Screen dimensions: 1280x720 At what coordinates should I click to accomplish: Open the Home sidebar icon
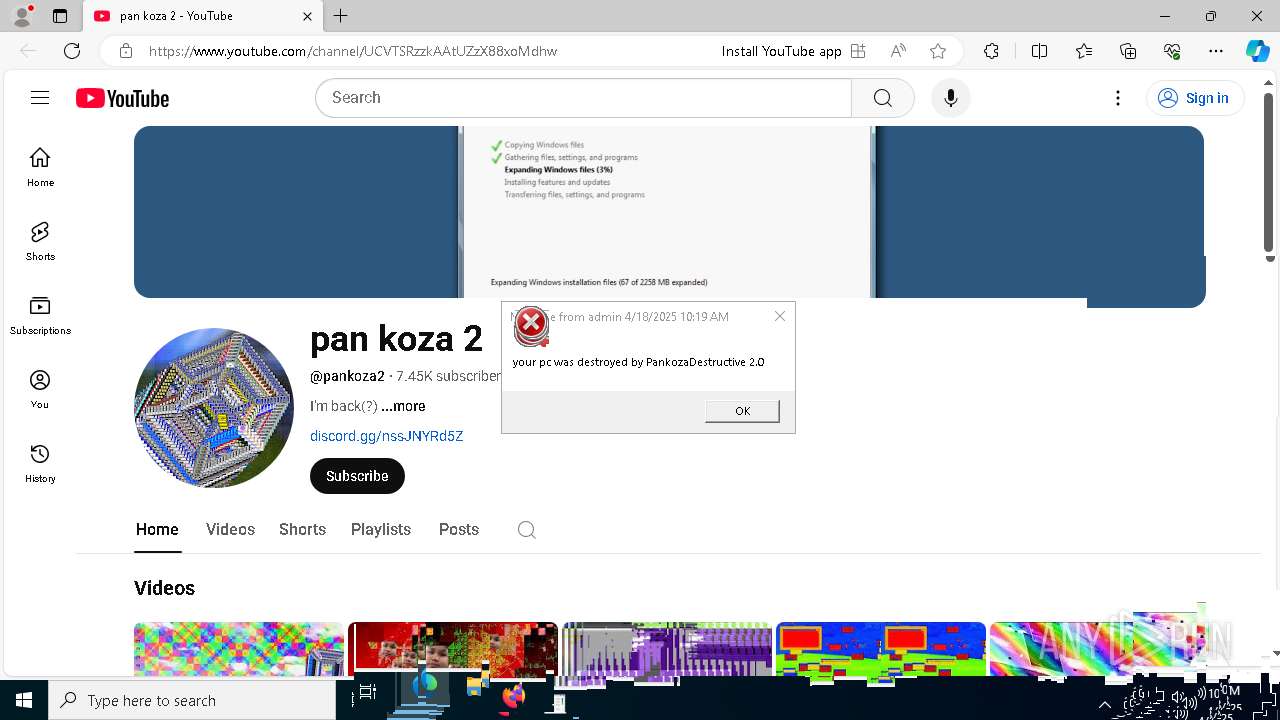[x=40, y=167]
